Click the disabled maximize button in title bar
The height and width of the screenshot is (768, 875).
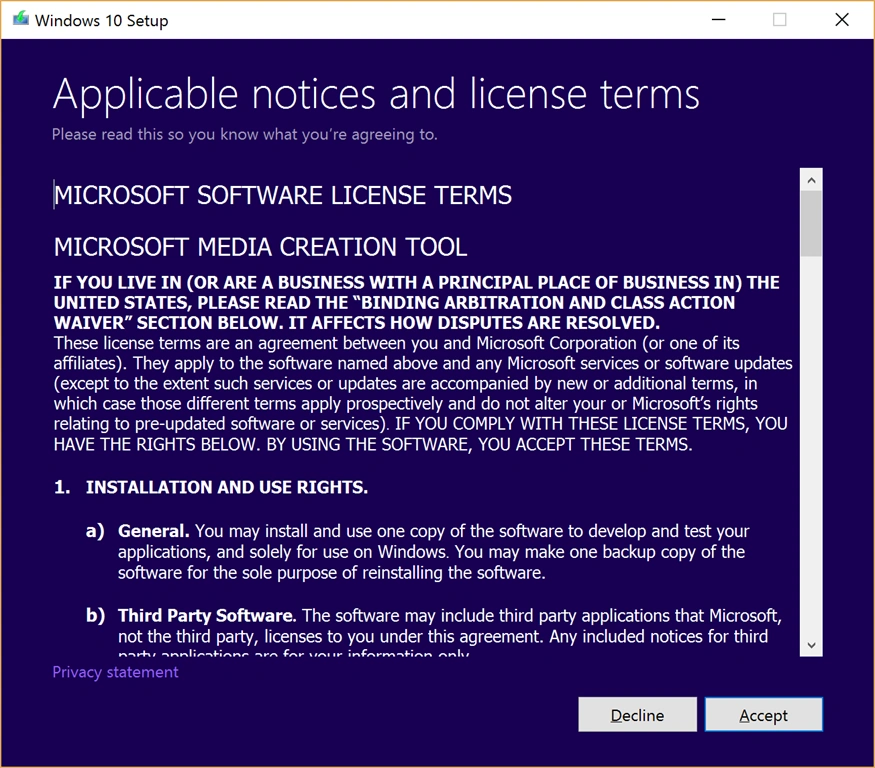tap(780, 20)
